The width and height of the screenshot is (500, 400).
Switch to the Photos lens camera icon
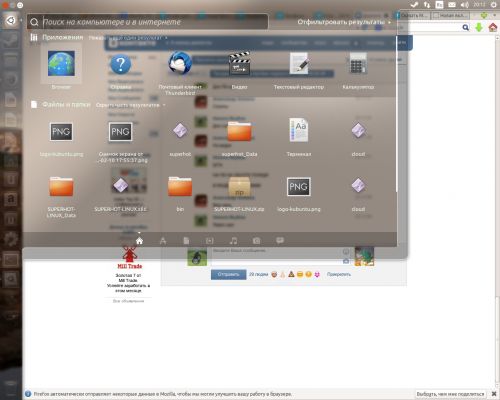click(256, 241)
